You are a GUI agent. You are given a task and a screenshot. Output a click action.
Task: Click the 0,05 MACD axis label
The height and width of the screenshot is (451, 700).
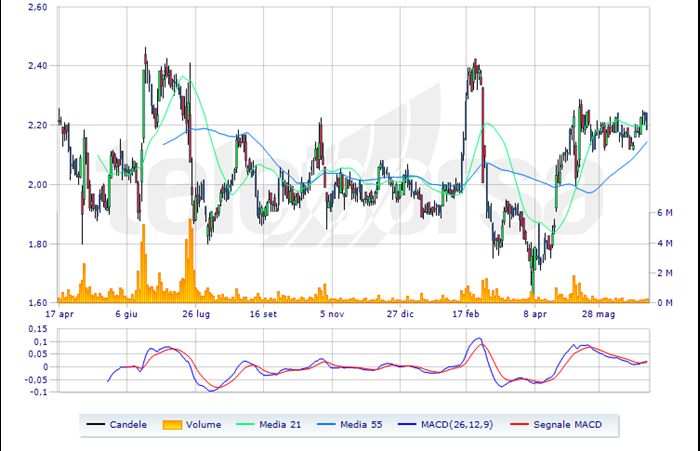[x=38, y=354]
